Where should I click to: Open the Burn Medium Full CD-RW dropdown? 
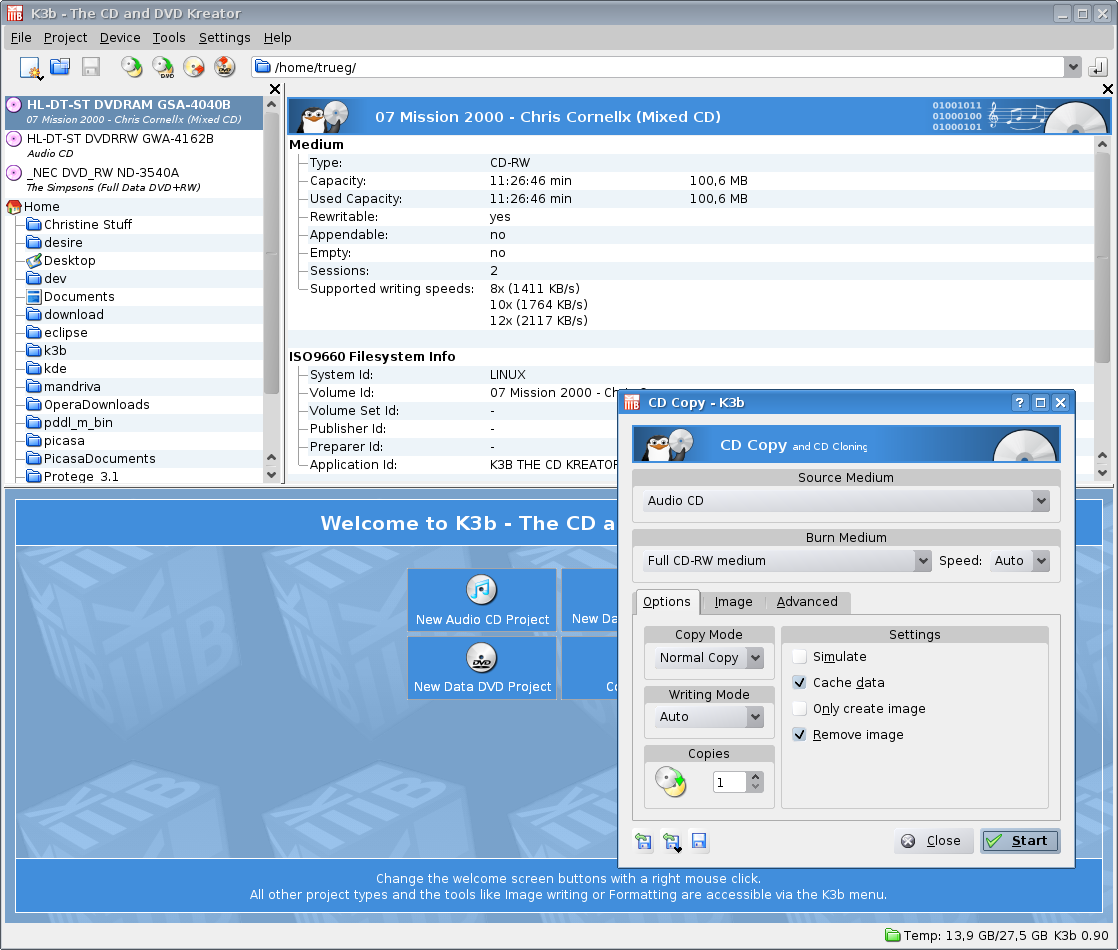click(786, 561)
